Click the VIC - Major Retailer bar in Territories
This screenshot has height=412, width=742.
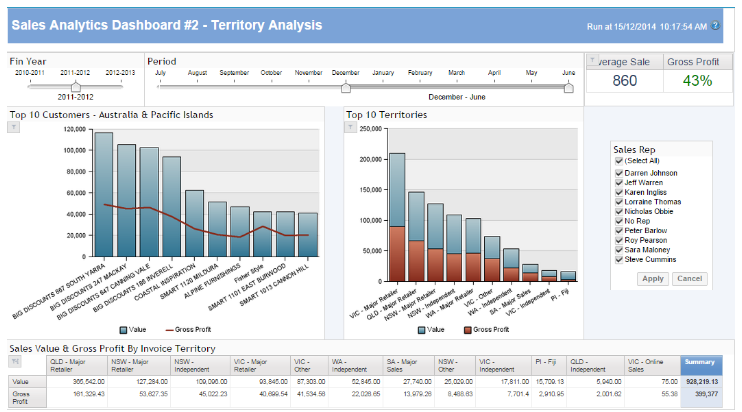point(397,217)
